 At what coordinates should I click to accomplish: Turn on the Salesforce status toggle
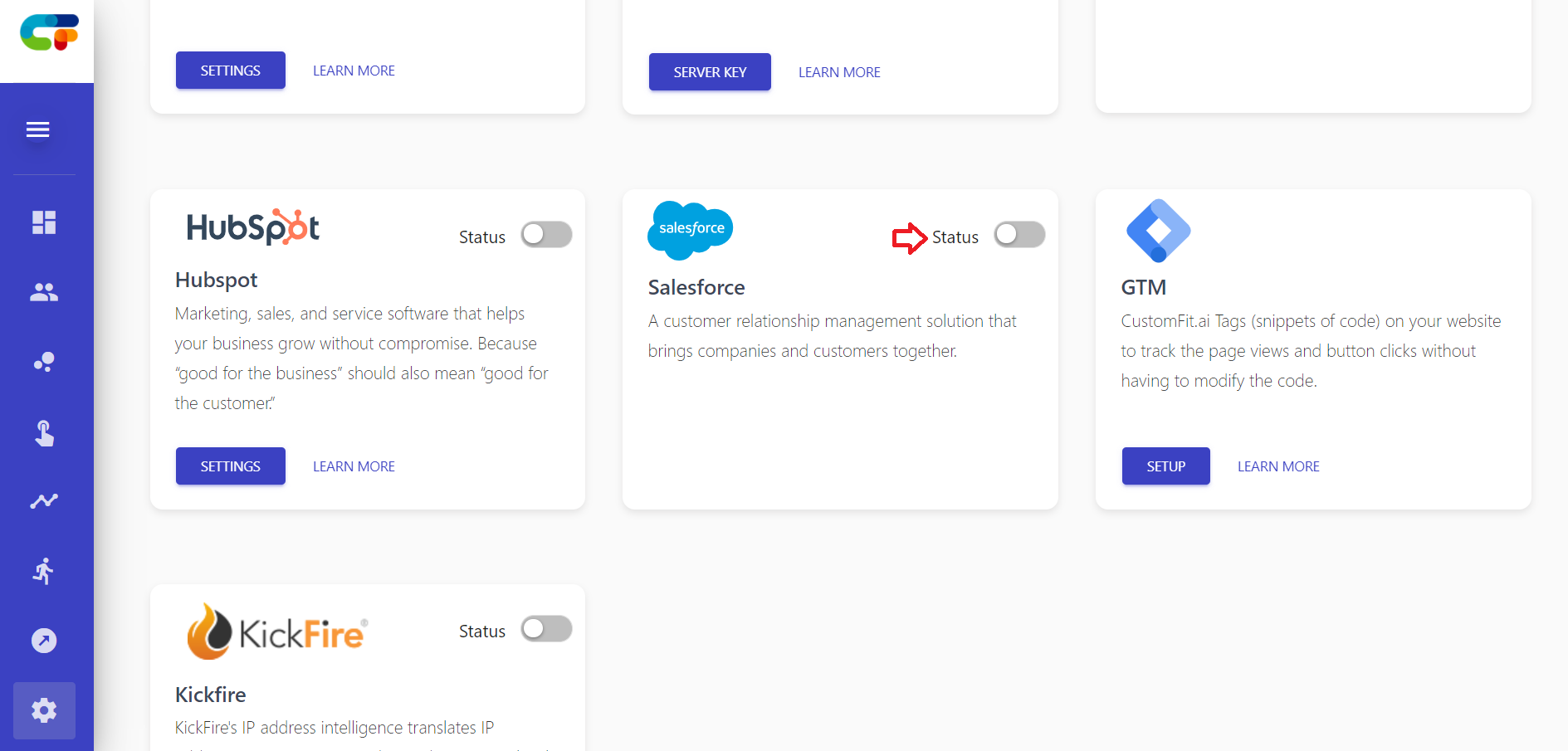click(x=1019, y=235)
